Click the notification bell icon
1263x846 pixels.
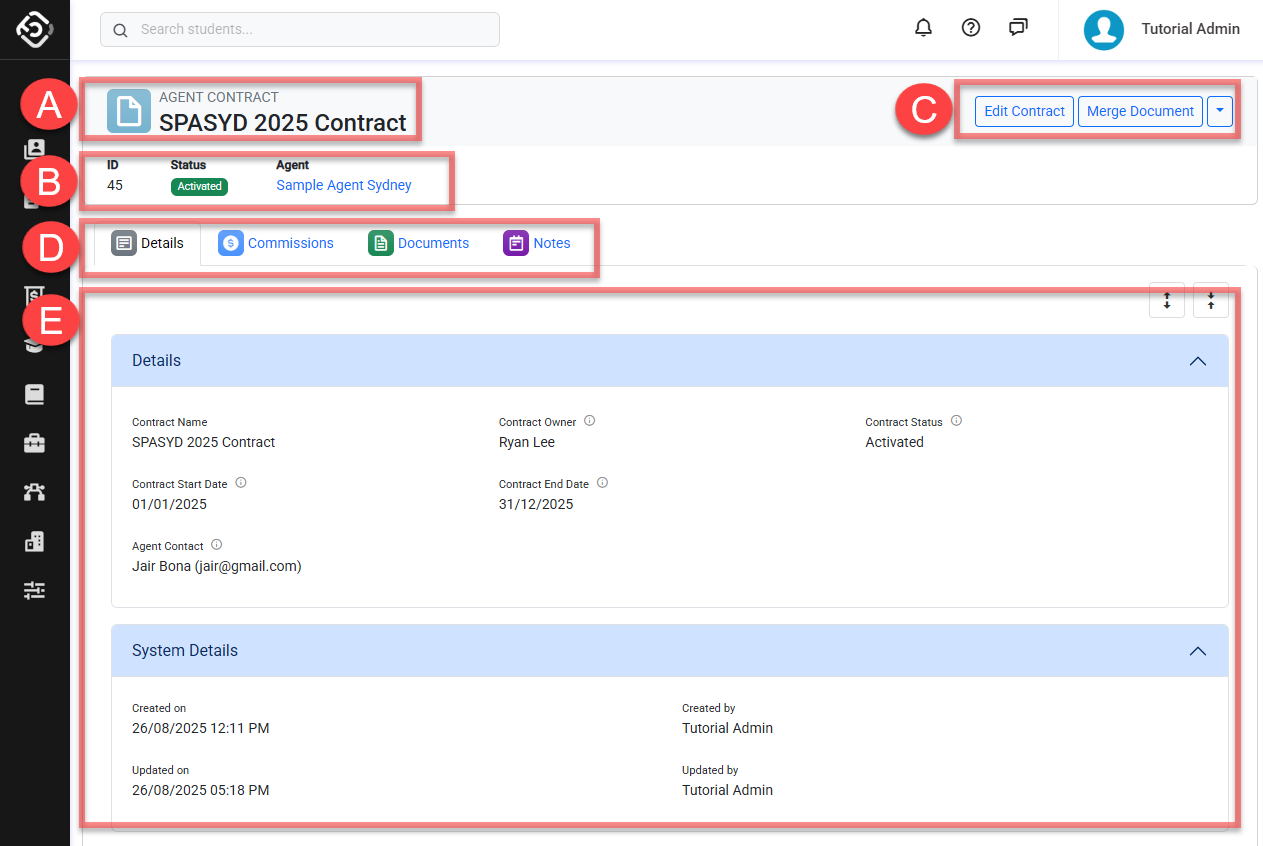tap(923, 28)
